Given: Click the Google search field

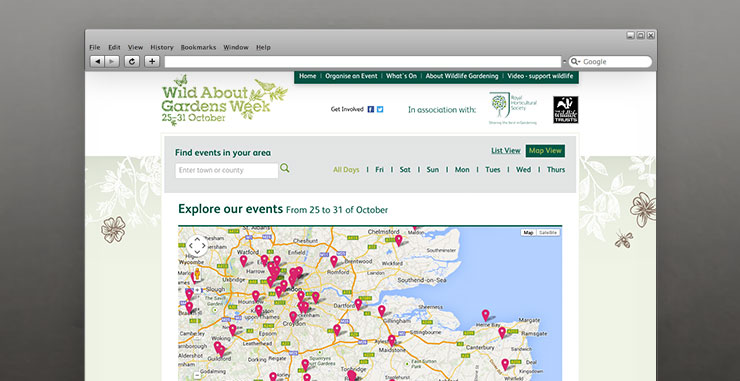Looking at the screenshot, I should (x=610, y=62).
